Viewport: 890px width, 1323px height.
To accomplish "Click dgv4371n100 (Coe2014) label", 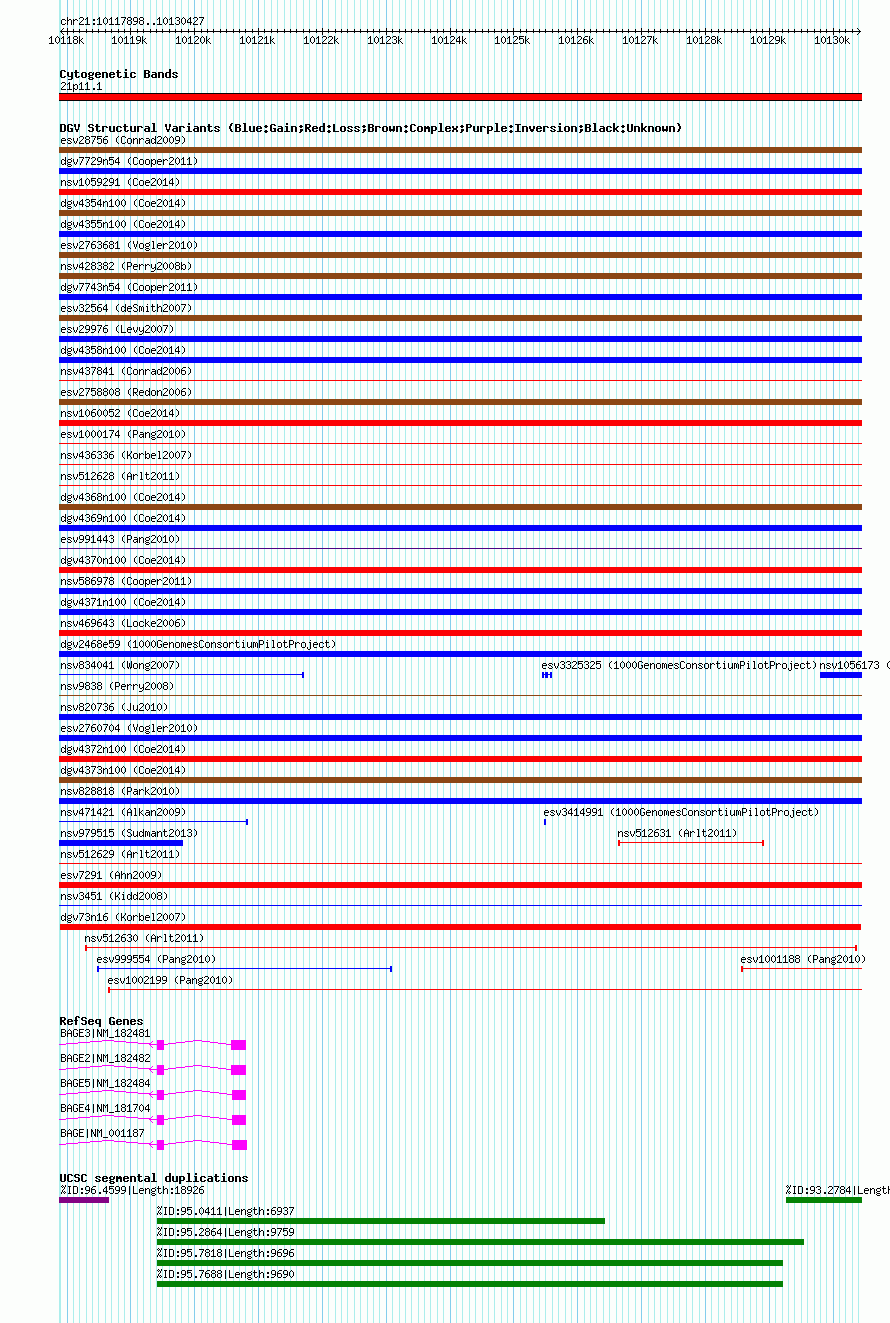I will (x=123, y=602).
